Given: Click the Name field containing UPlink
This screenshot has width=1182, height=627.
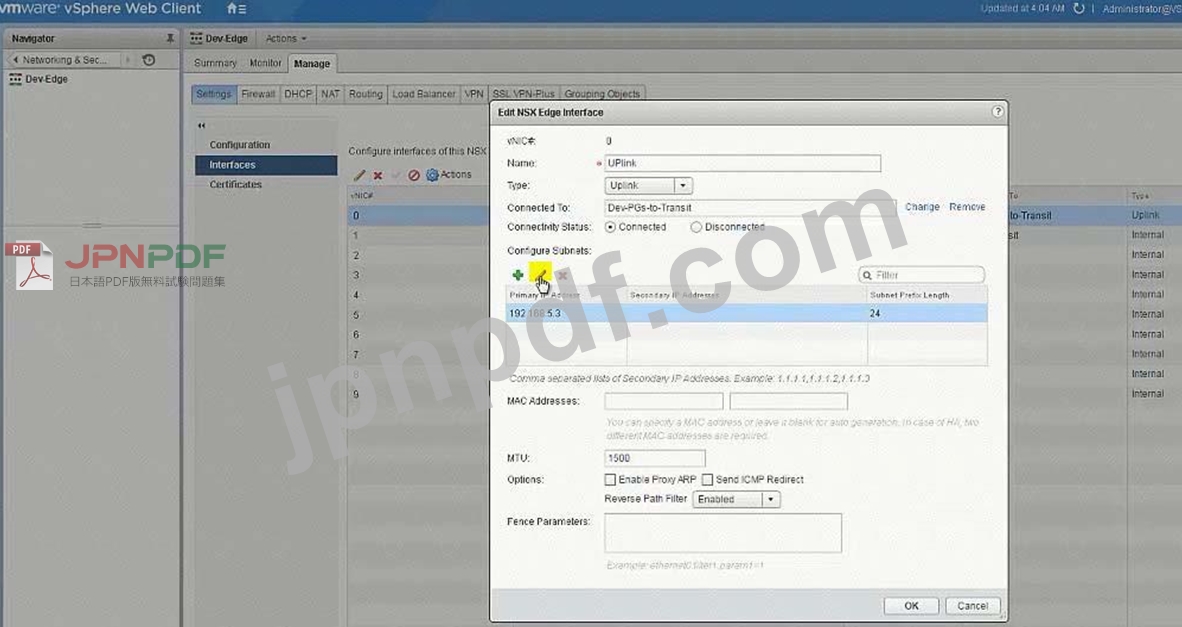Looking at the screenshot, I should [743, 164].
